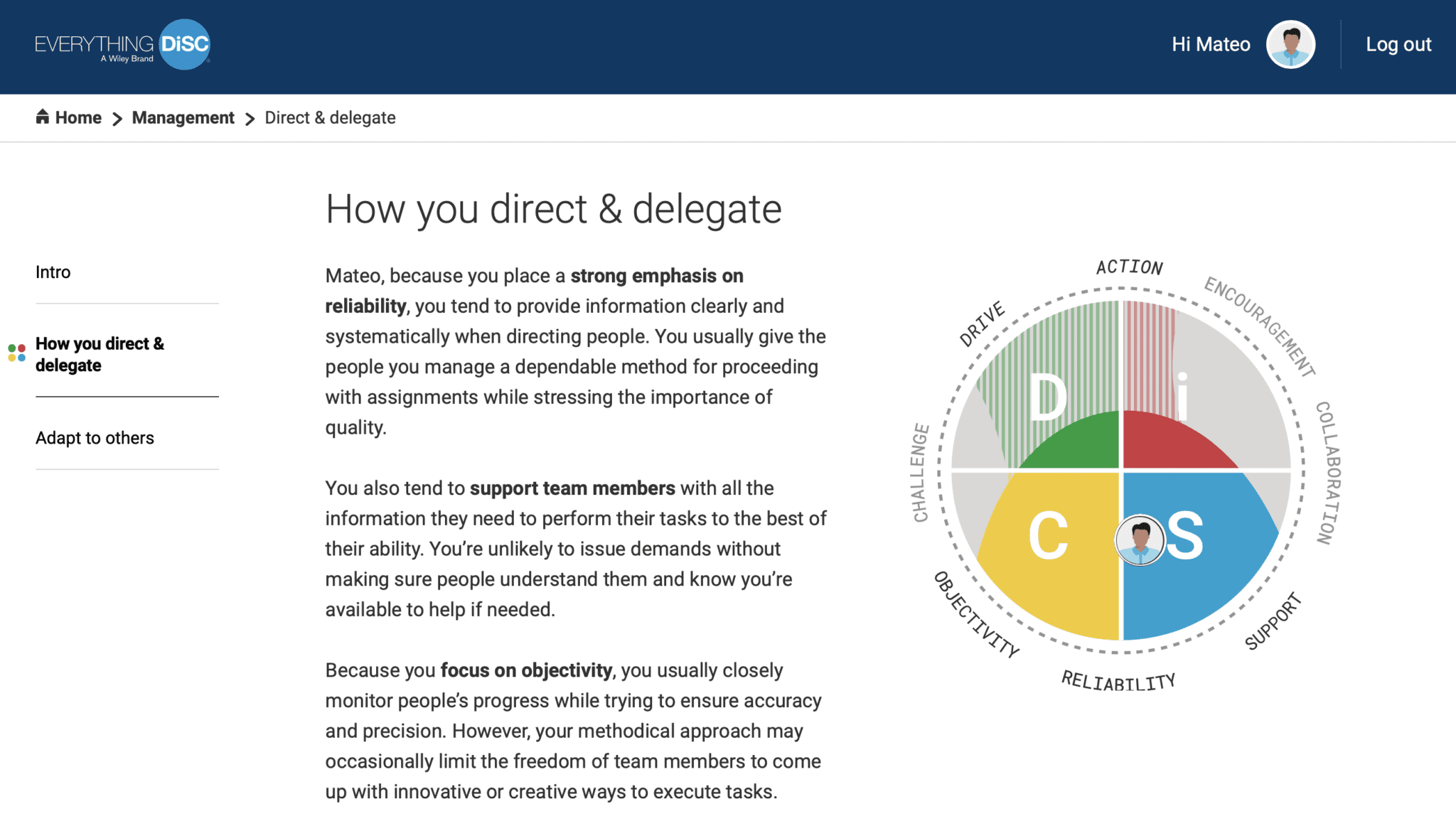Image resolution: width=1456 pixels, height=826 pixels.
Task: Open the profile avatar next to Hi Mateo
Action: tap(1290, 44)
